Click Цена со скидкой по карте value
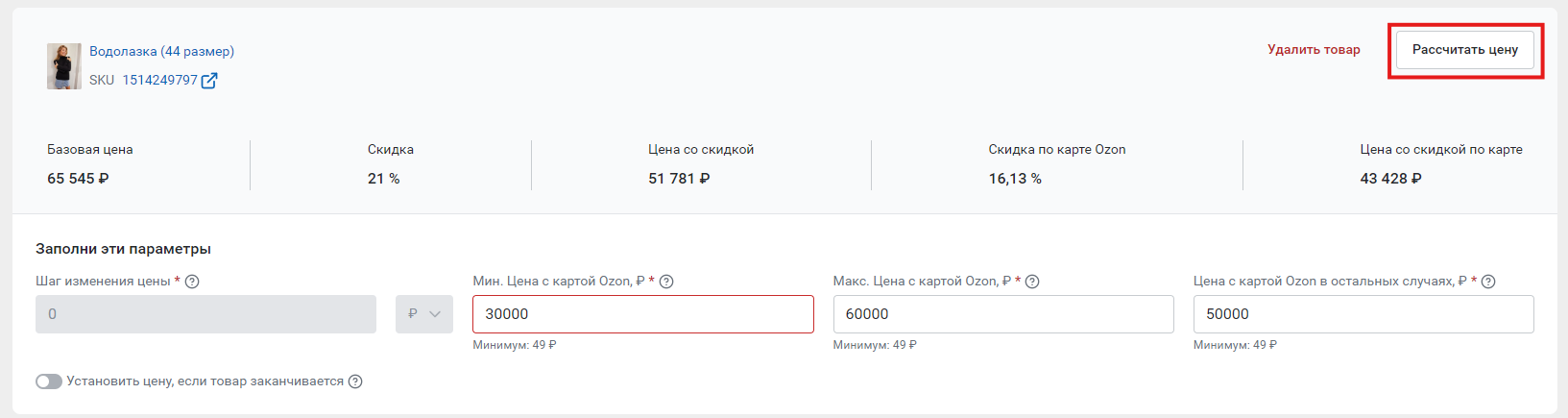This screenshot has height=418, width=1568. [1390, 179]
